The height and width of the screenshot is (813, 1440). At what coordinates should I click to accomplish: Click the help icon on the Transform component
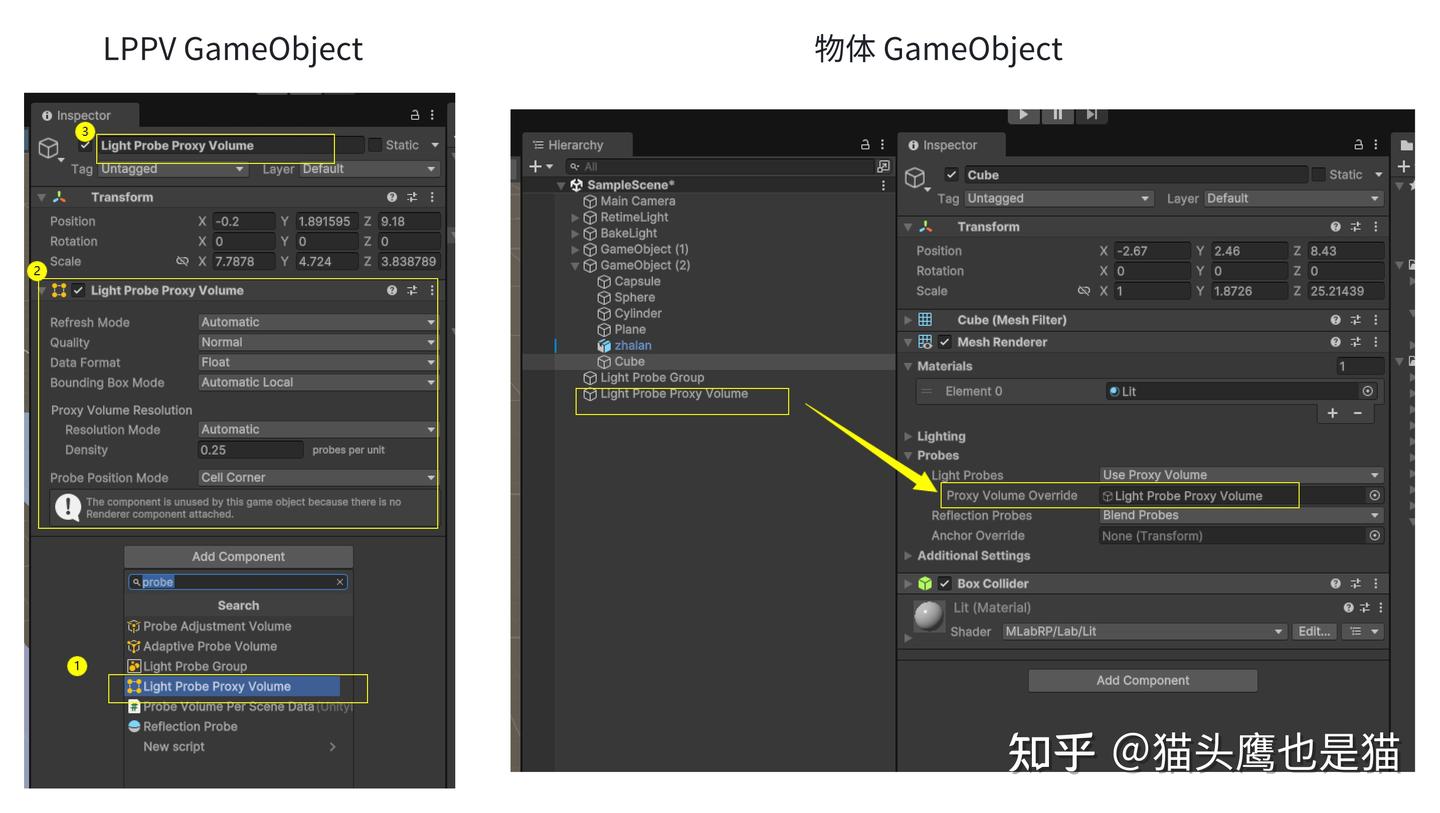[1335, 226]
